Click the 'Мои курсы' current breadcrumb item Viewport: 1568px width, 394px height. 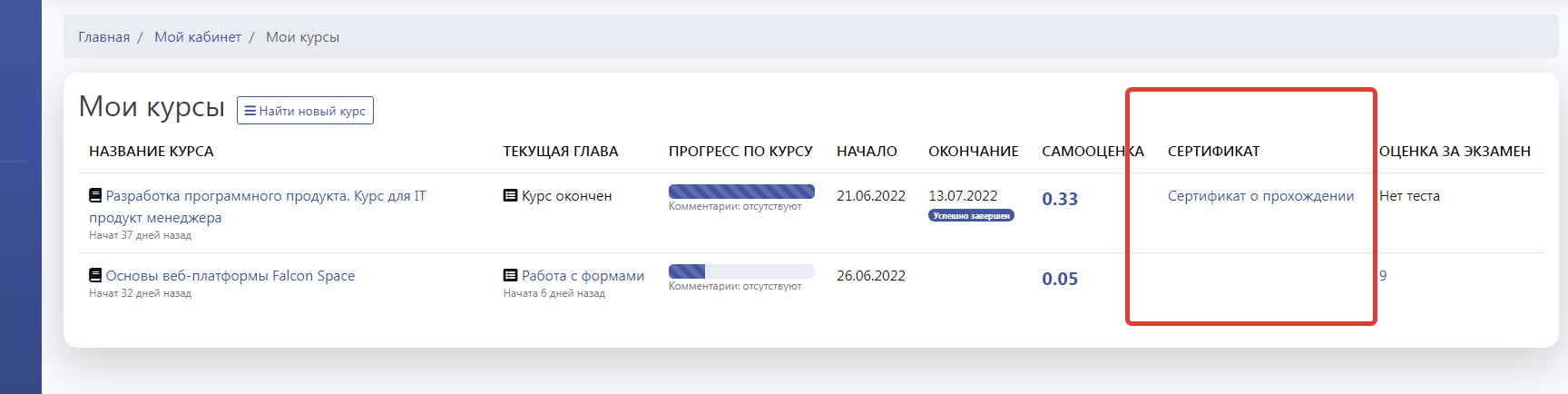click(x=302, y=37)
